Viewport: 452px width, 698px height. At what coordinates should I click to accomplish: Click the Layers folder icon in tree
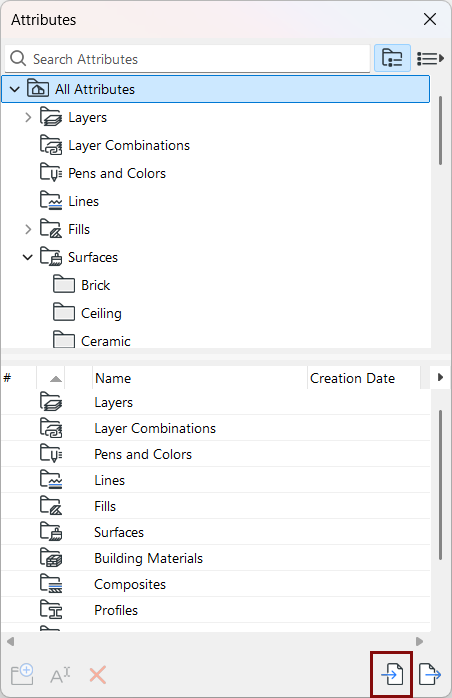point(51,117)
